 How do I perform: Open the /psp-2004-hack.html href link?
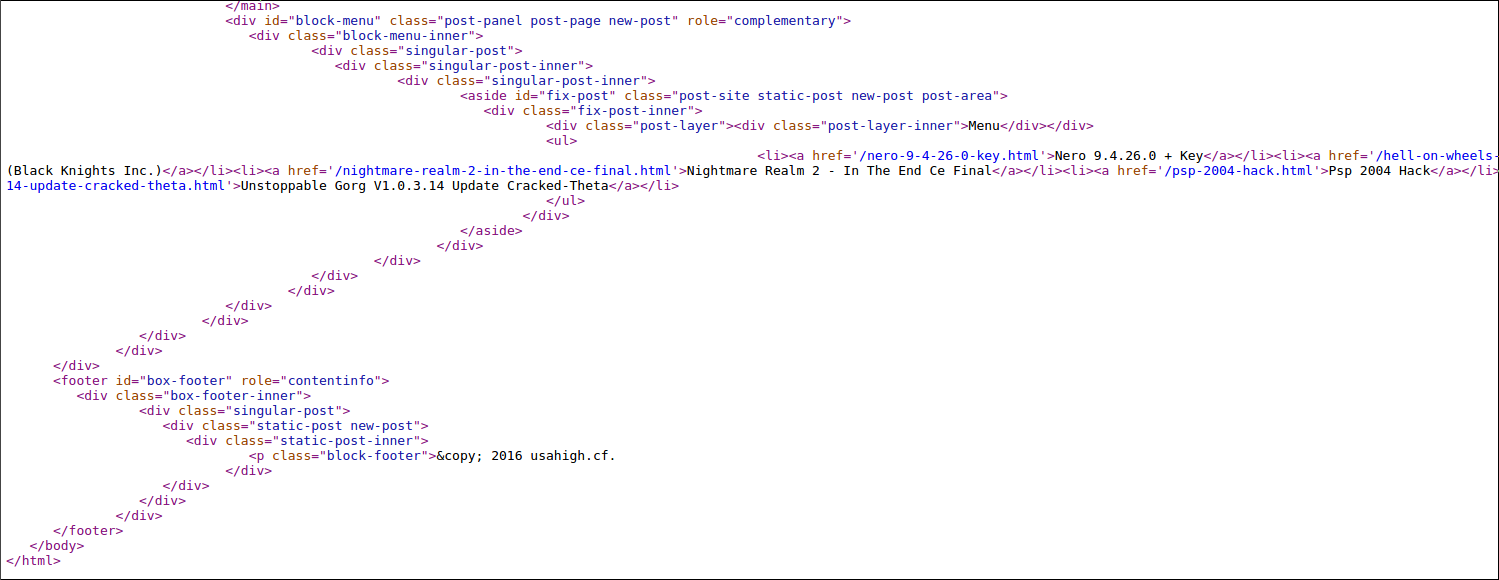click(1240, 171)
